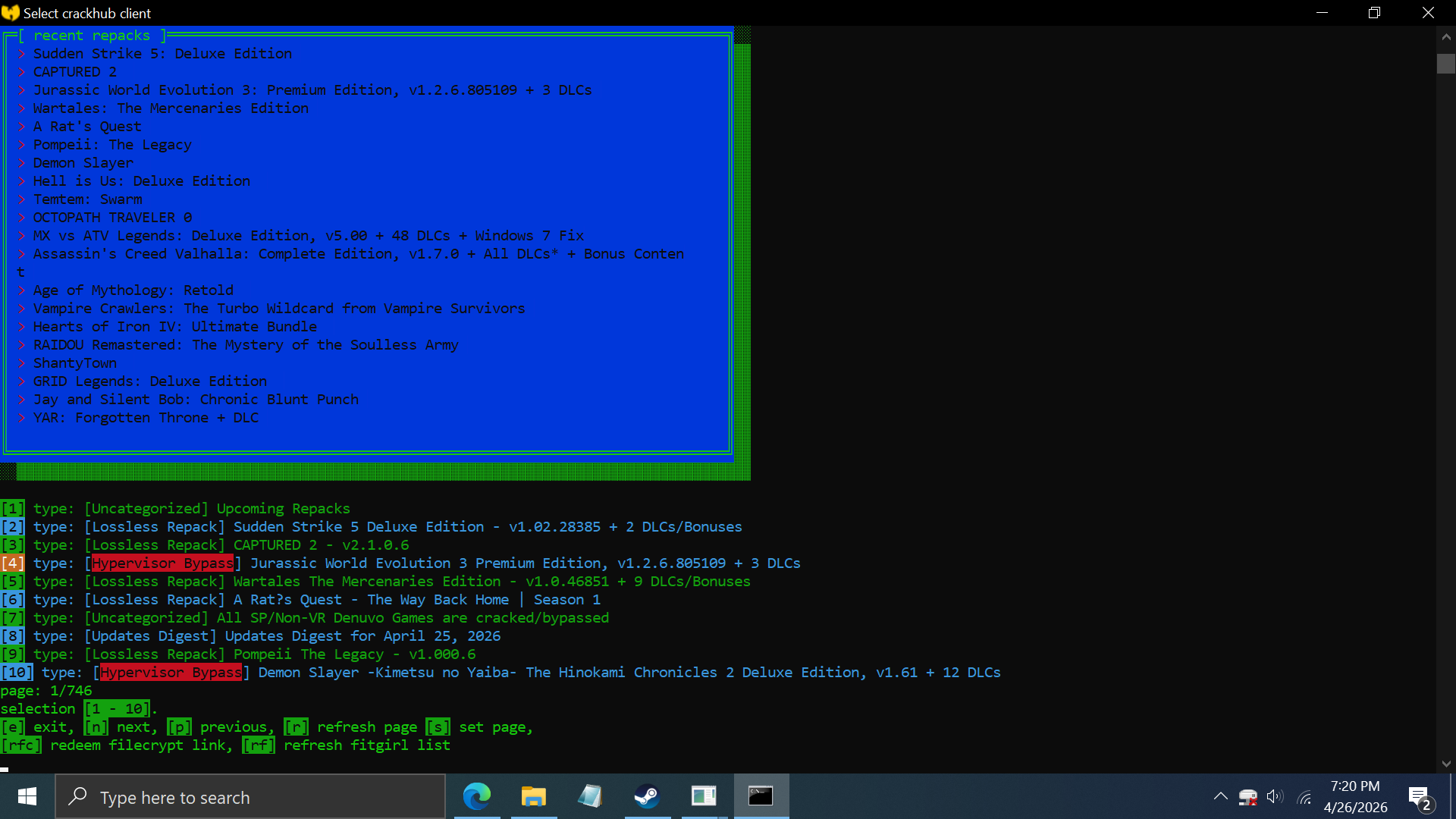This screenshot has width=1456, height=819.
Task: Click the Windows Start button
Action: (27, 796)
